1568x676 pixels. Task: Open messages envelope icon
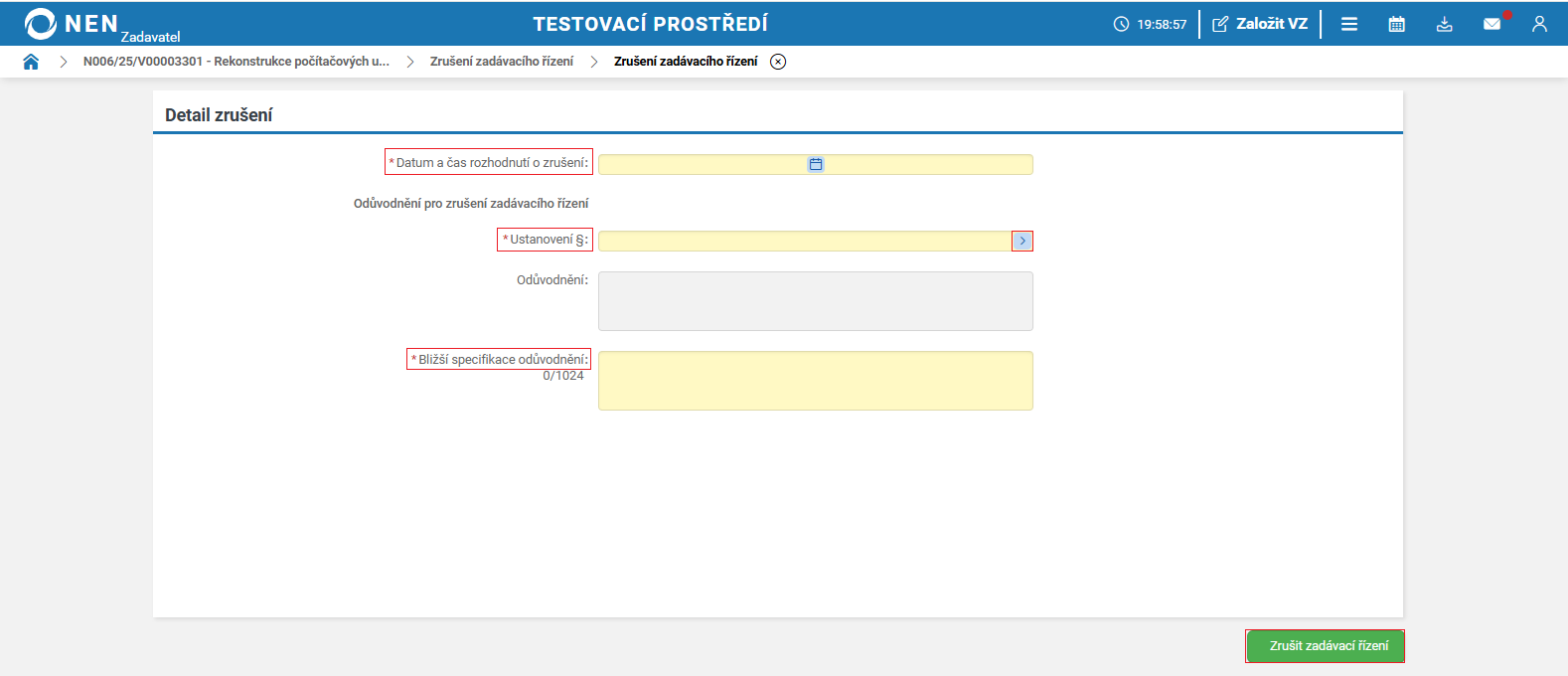tap(1492, 24)
